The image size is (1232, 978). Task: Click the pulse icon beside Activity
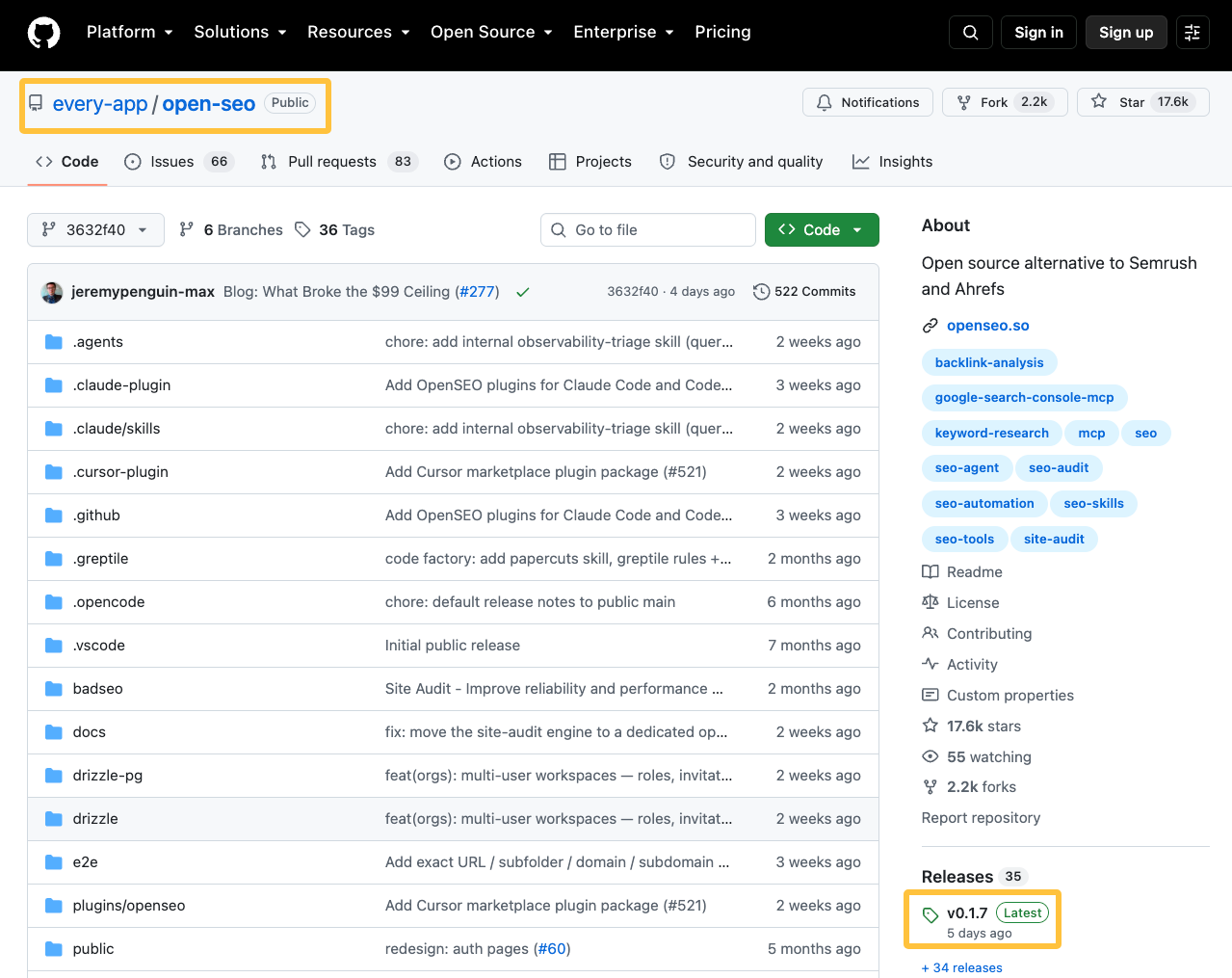point(930,664)
